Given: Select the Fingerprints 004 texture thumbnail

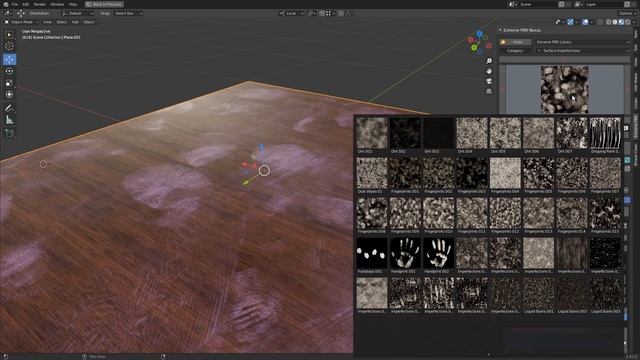Looking at the screenshot, I should coord(505,173).
